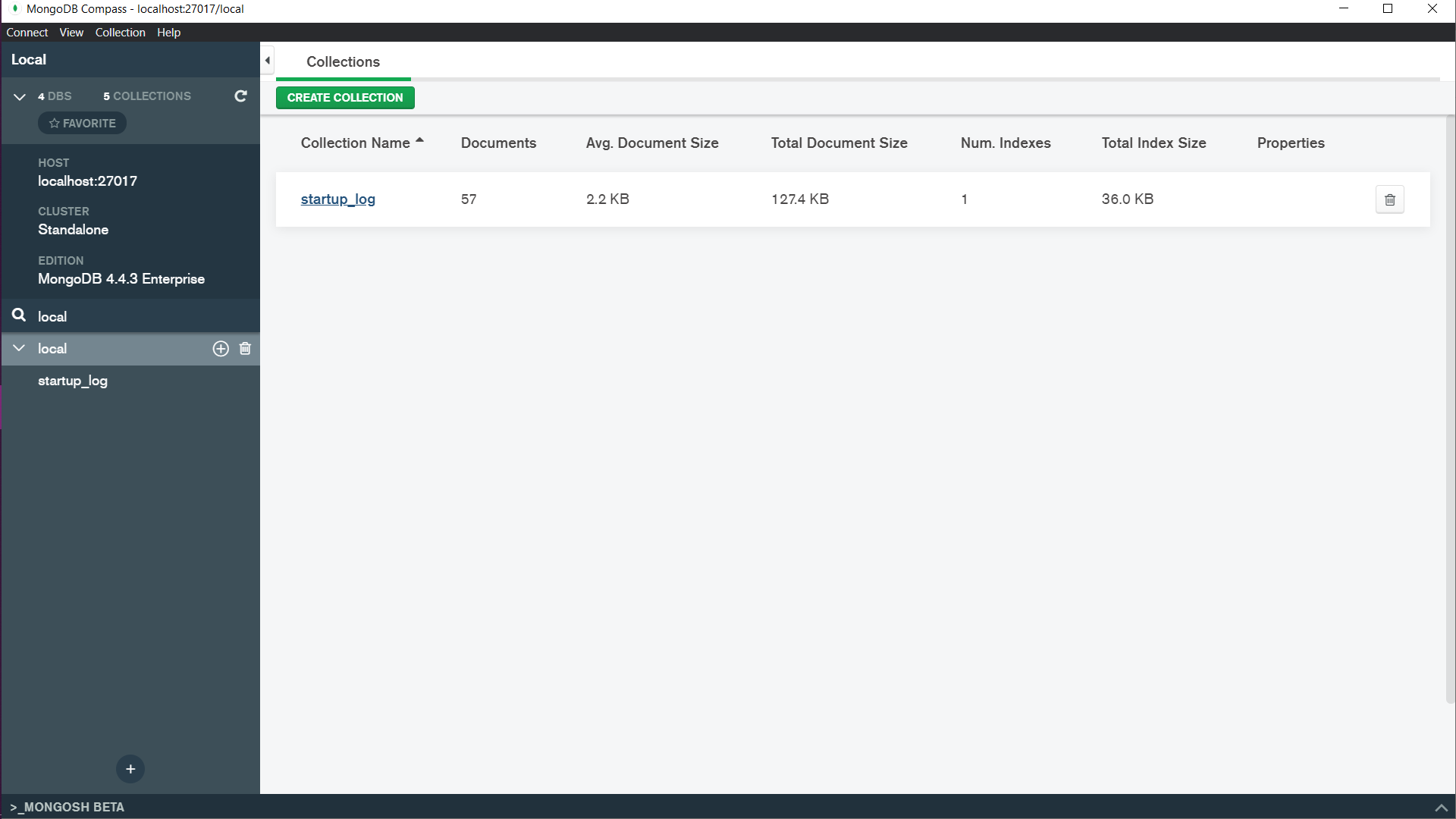Refresh the databases list in sidebar
1456x819 pixels.
point(240,96)
